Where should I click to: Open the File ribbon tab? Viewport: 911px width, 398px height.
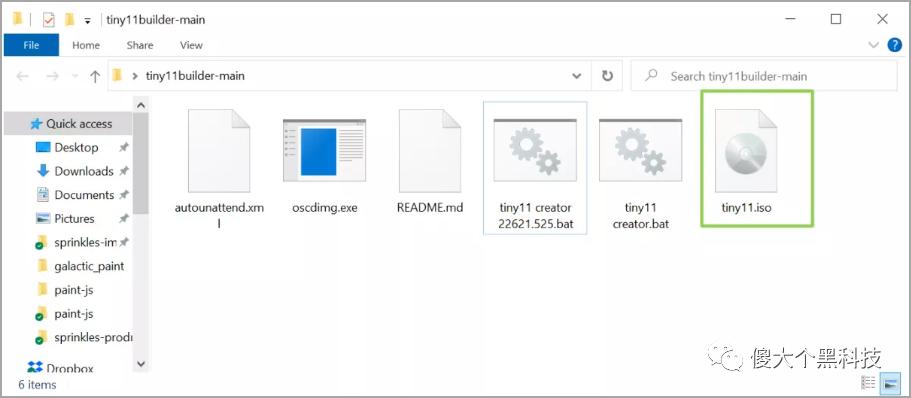pos(31,45)
